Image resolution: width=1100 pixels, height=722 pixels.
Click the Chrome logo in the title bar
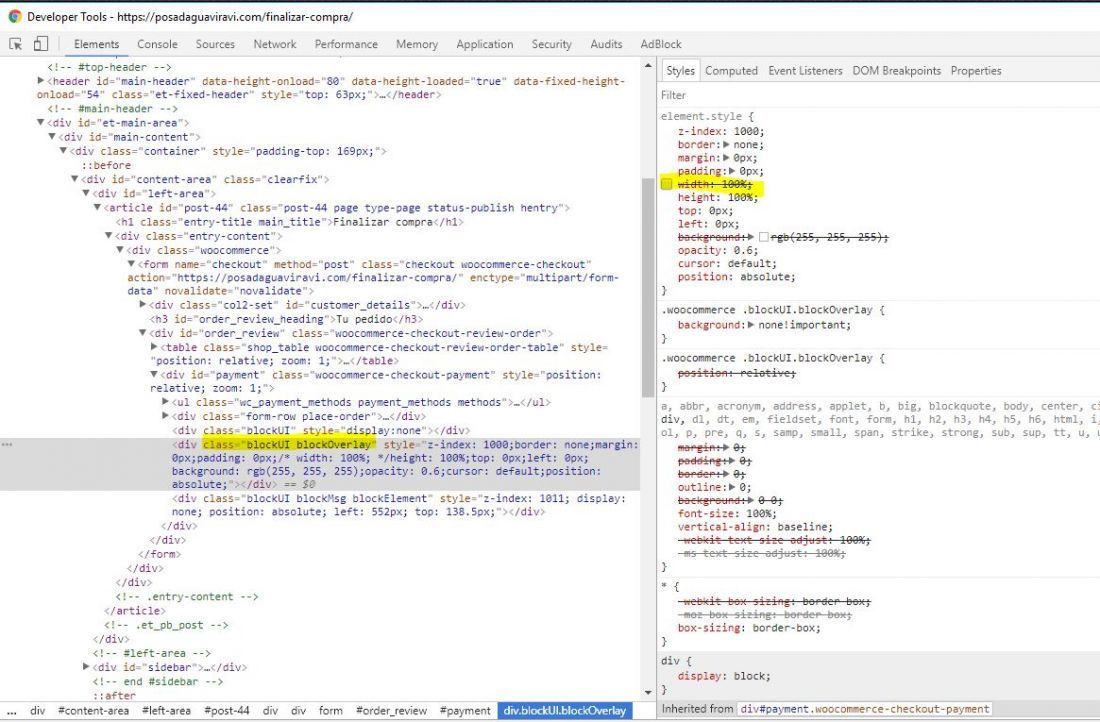click(15, 16)
